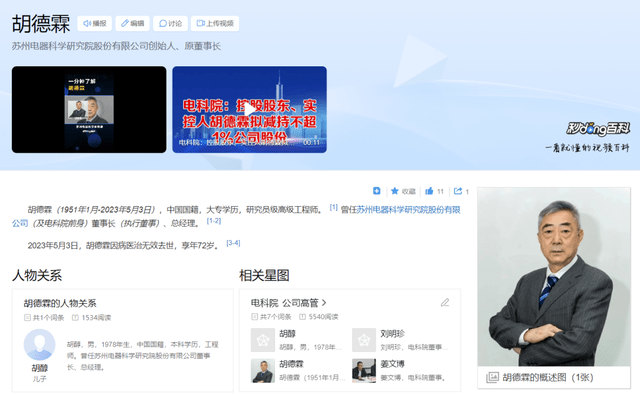Like the entry with thumbs-up icon
The image size is (640, 395).
tap(429, 191)
